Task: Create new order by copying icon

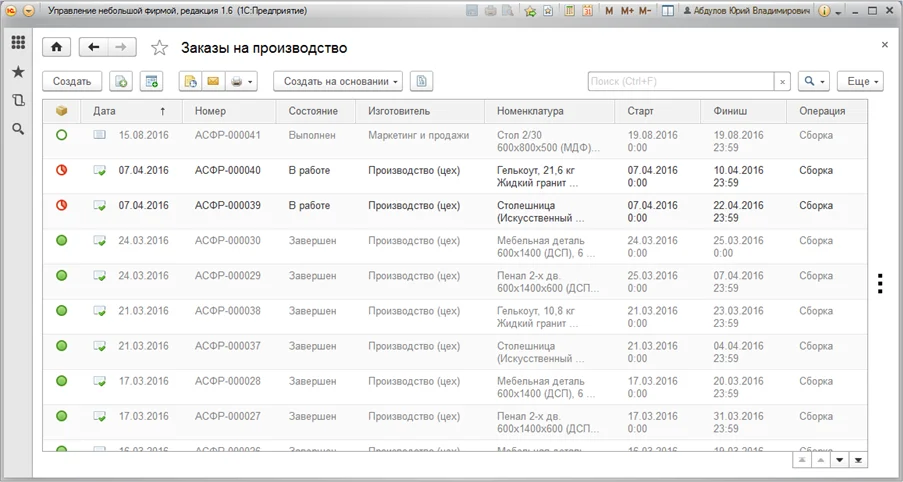Action: coord(122,82)
